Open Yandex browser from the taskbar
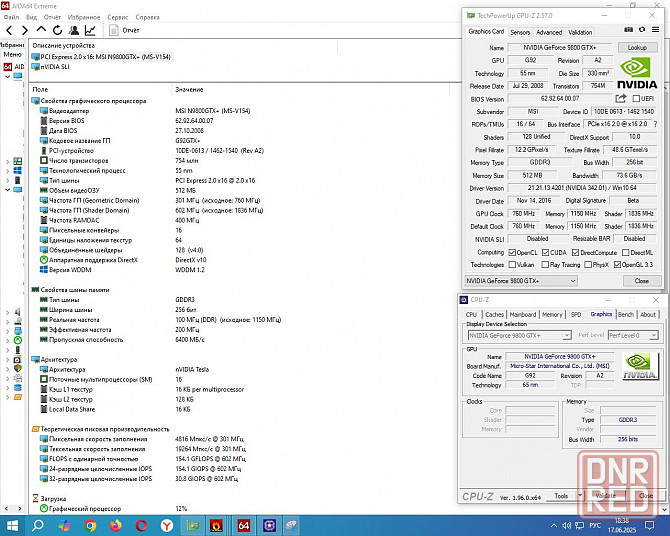Screen dimensions: 670x536 (167, 525)
